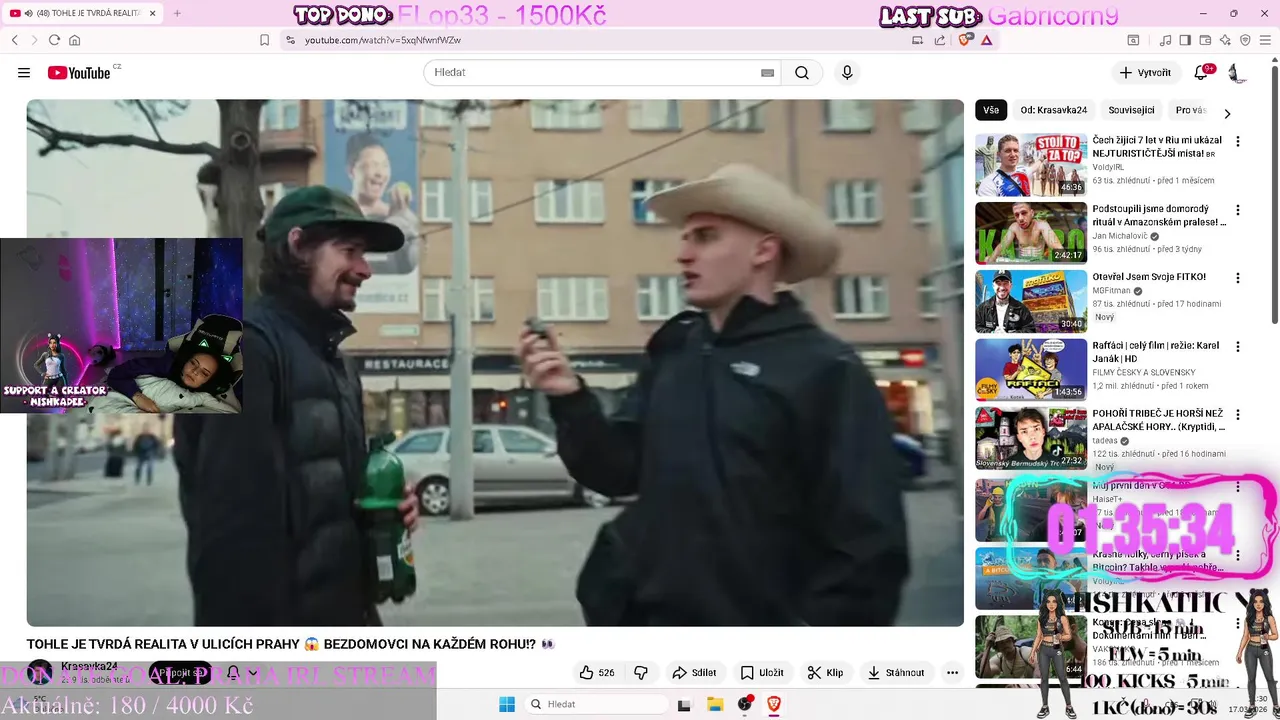The height and width of the screenshot is (720, 1280).
Task: Open the on-screen keyboard in the search box
Action: (x=767, y=73)
